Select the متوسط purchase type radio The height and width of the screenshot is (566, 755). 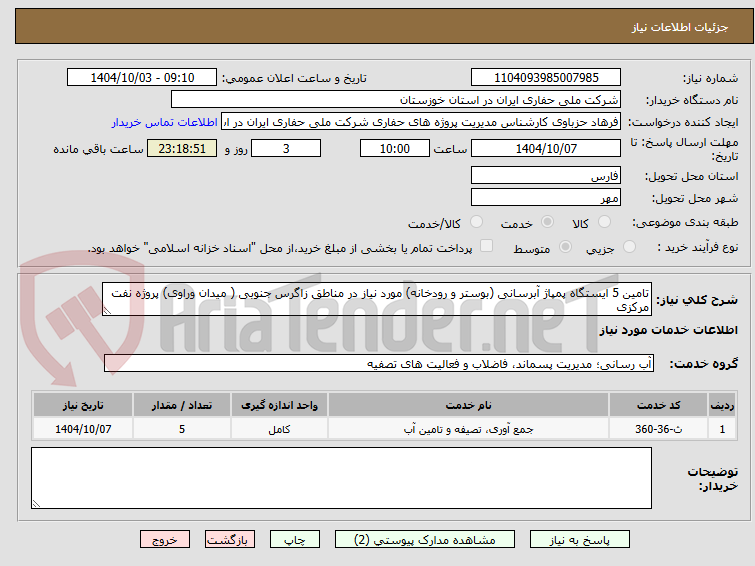tap(565, 247)
